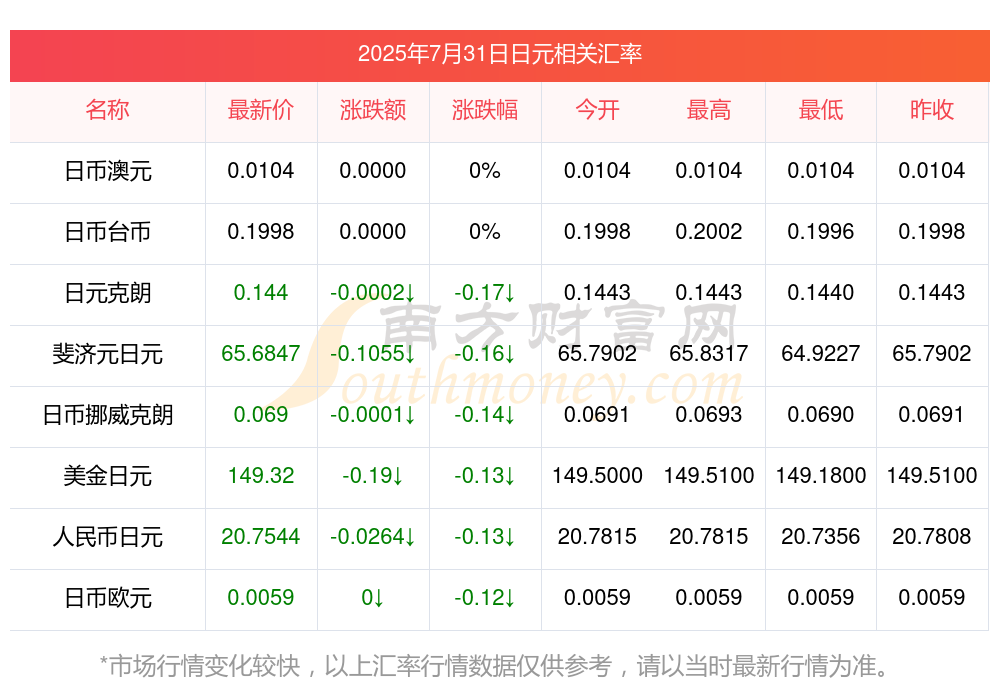Click the disclaimer text about 市场行情变化较快

pos(495,667)
